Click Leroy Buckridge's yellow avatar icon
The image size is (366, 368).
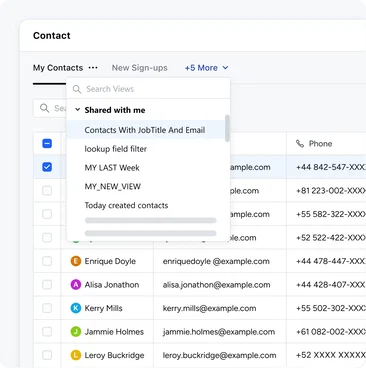tap(76, 355)
